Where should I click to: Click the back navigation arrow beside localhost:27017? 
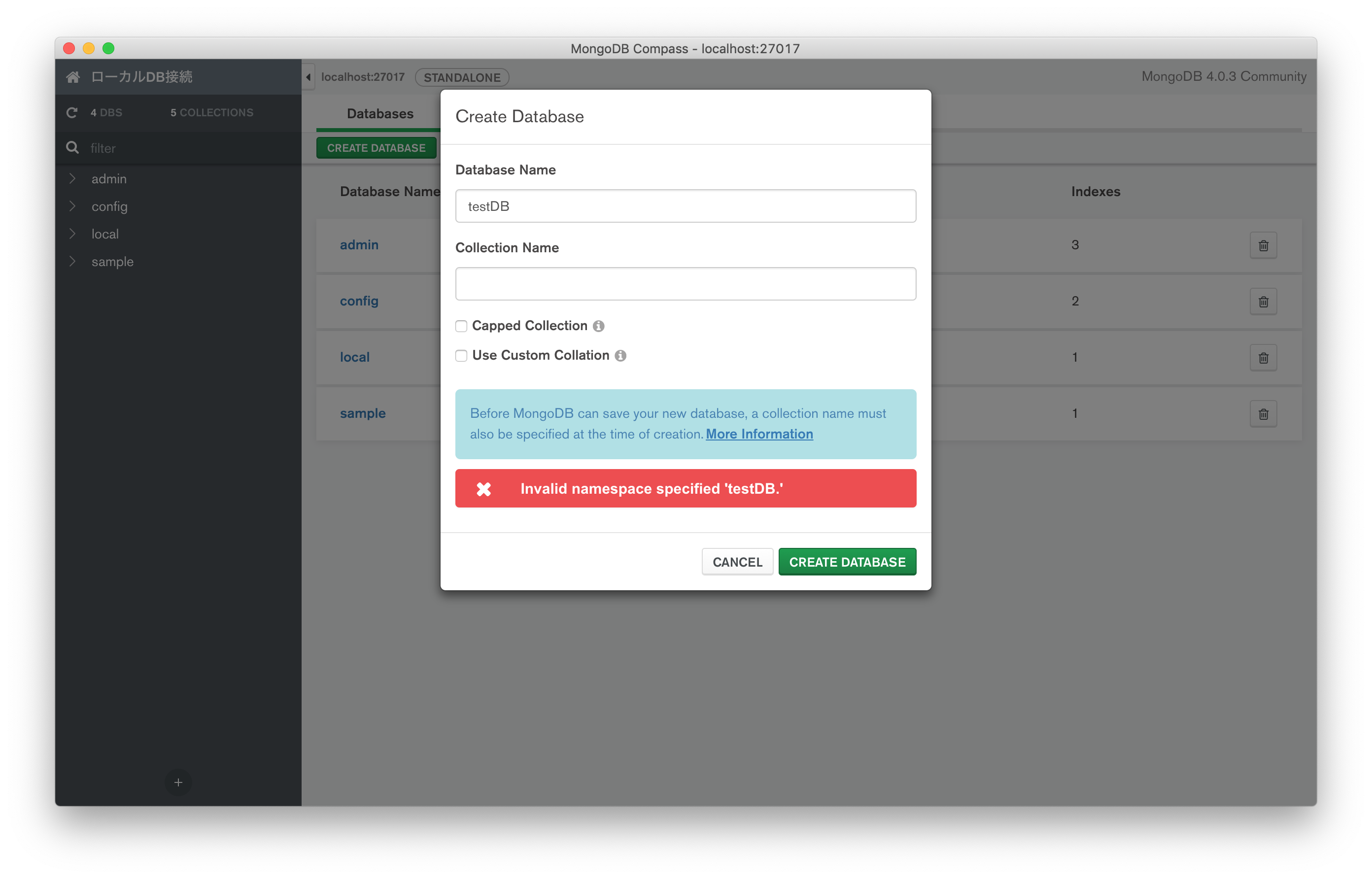tap(308, 77)
